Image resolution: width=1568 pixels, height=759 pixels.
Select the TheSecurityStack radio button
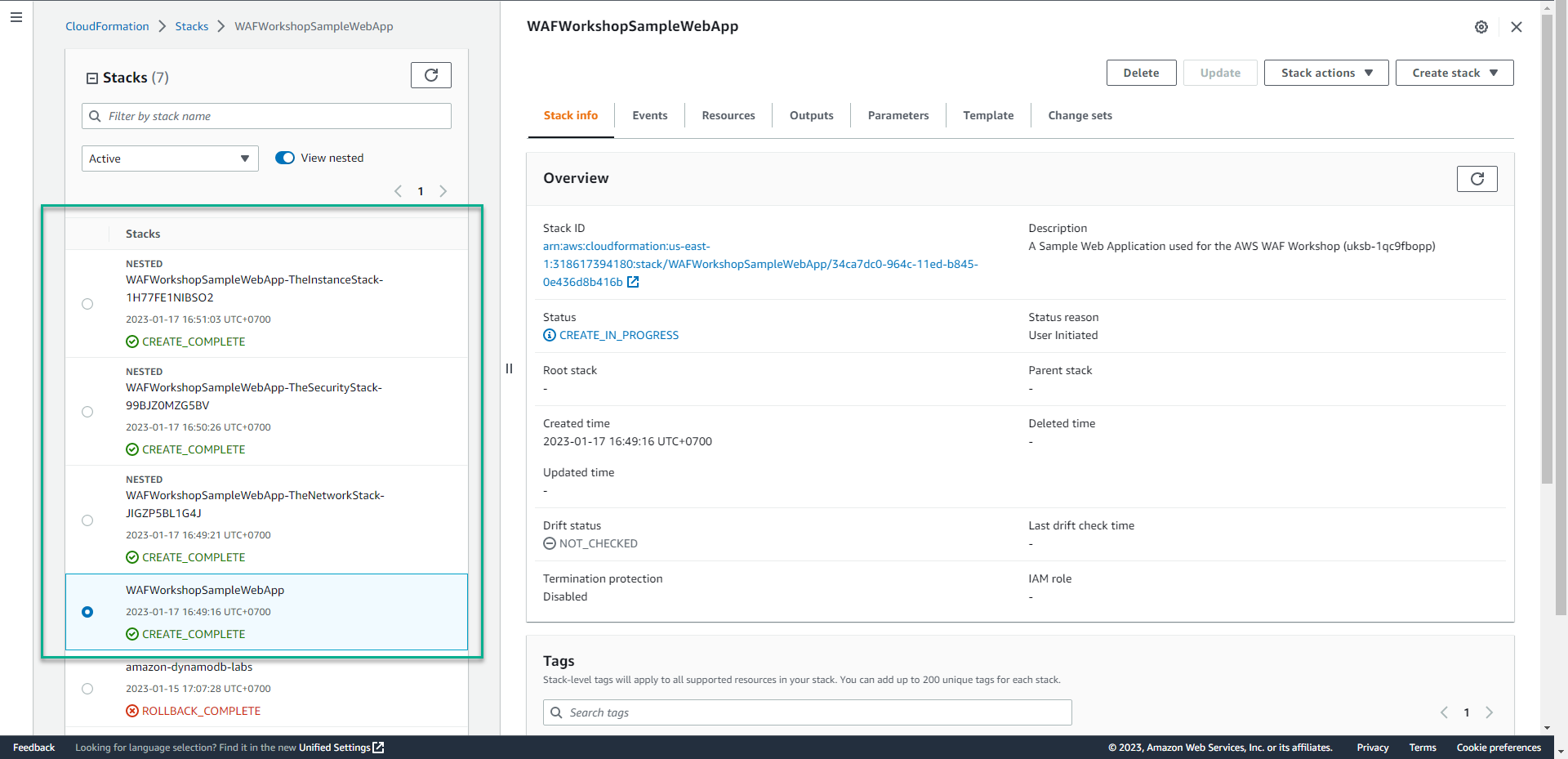87,412
